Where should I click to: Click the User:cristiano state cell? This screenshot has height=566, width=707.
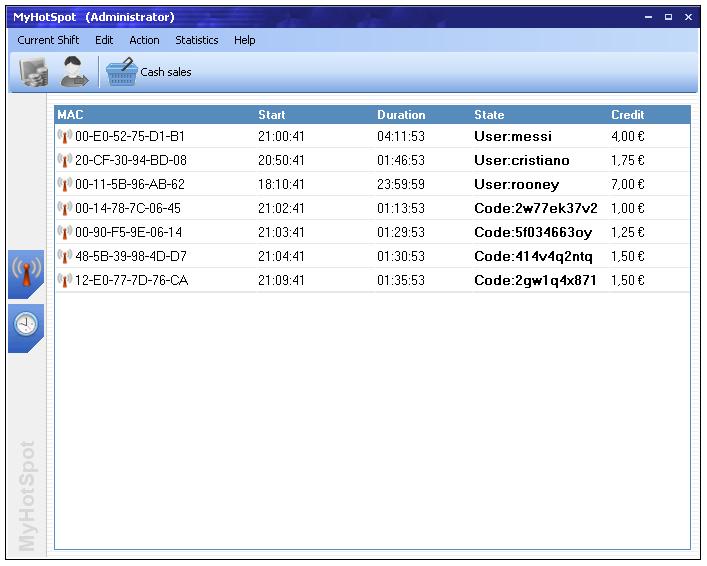tap(522, 160)
